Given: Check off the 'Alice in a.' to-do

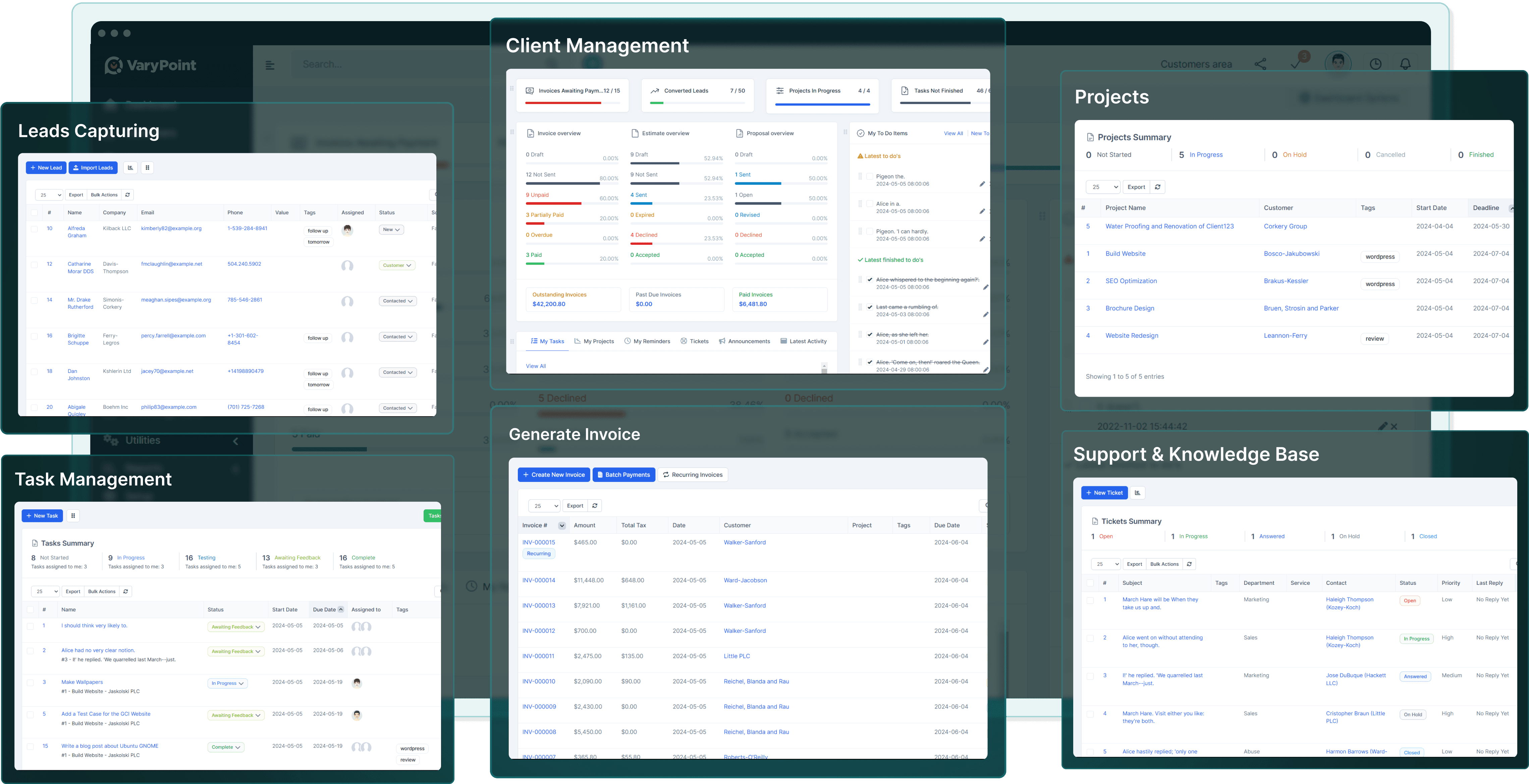Looking at the screenshot, I should 870,204.
